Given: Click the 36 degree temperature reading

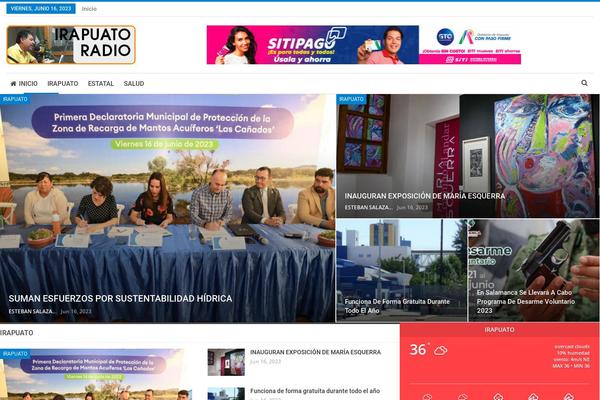Looking at the screenshot, I should coord(418,349).
